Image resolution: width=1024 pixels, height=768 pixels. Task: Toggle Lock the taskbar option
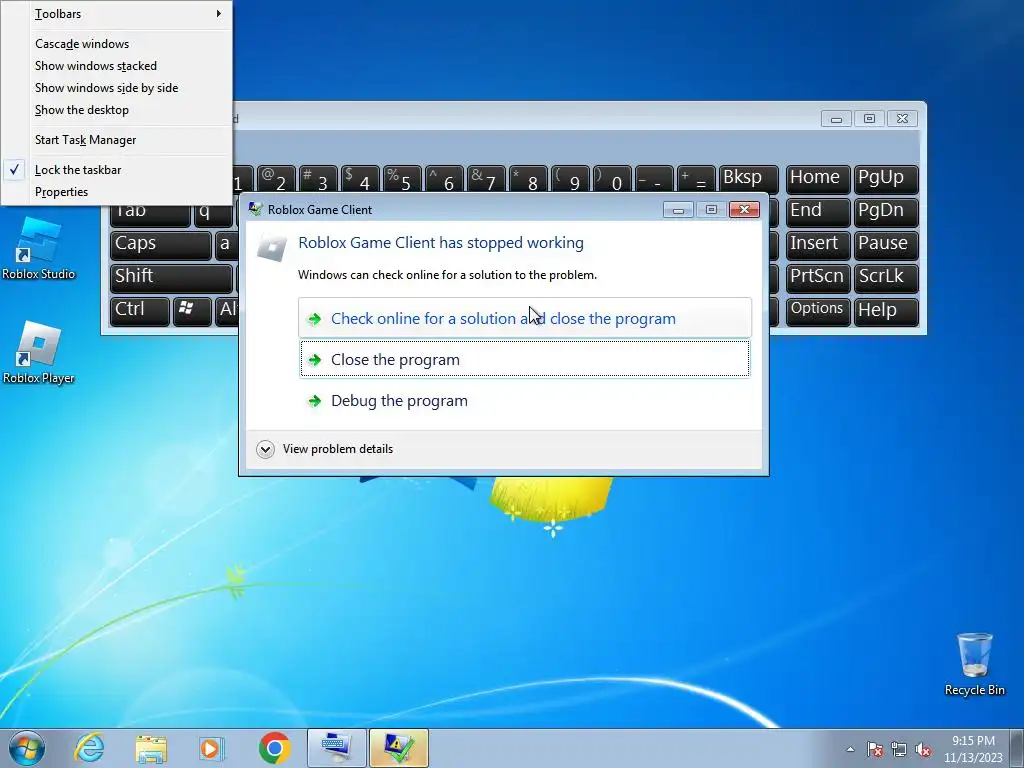click(x=116, y=170)
